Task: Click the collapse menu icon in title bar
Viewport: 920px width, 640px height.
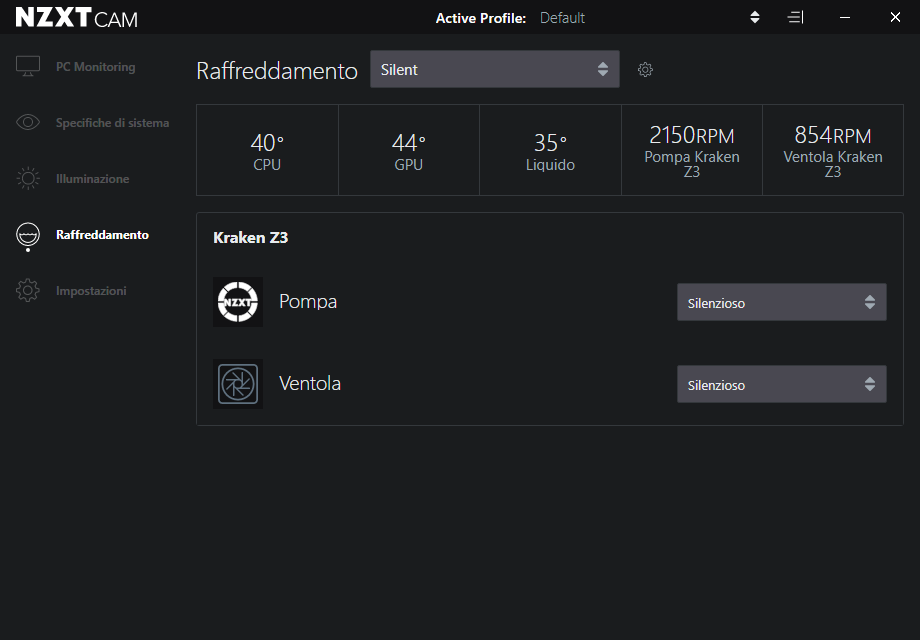Action: 795,18
